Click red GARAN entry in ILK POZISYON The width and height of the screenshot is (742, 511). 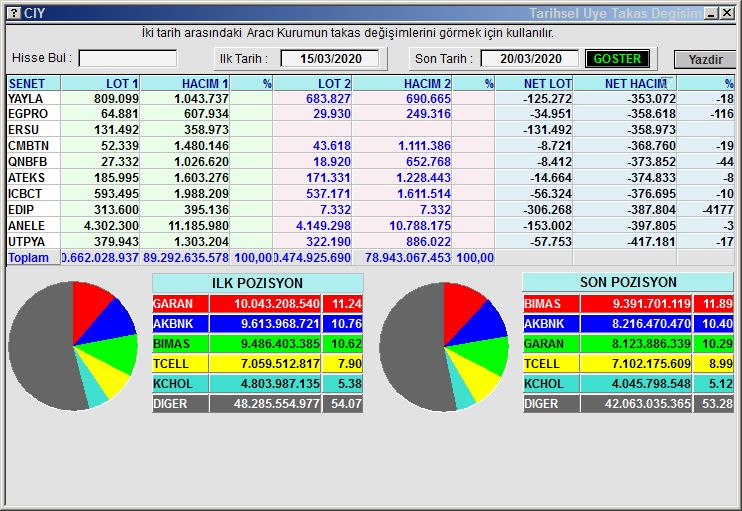[x=236, y=304]
